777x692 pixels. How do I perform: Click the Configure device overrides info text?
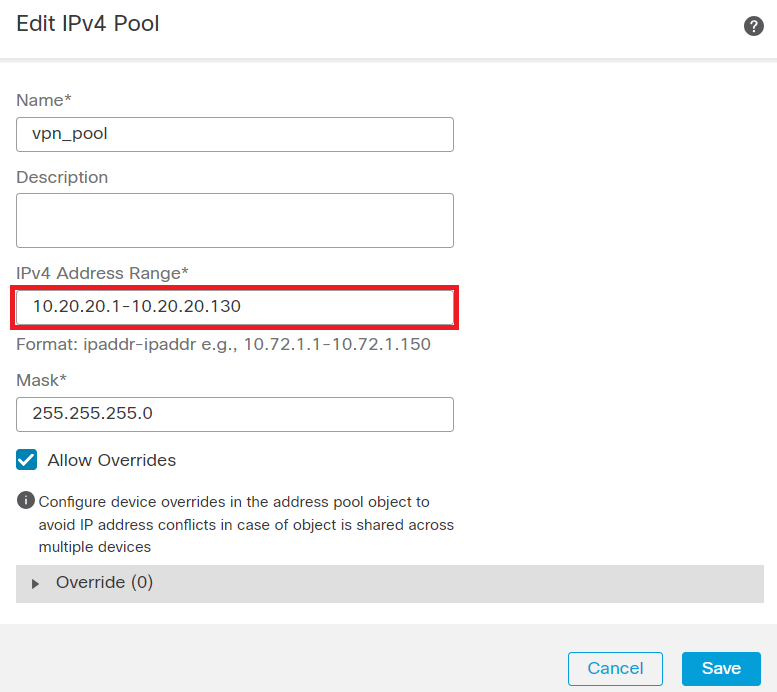coord(246,524)
